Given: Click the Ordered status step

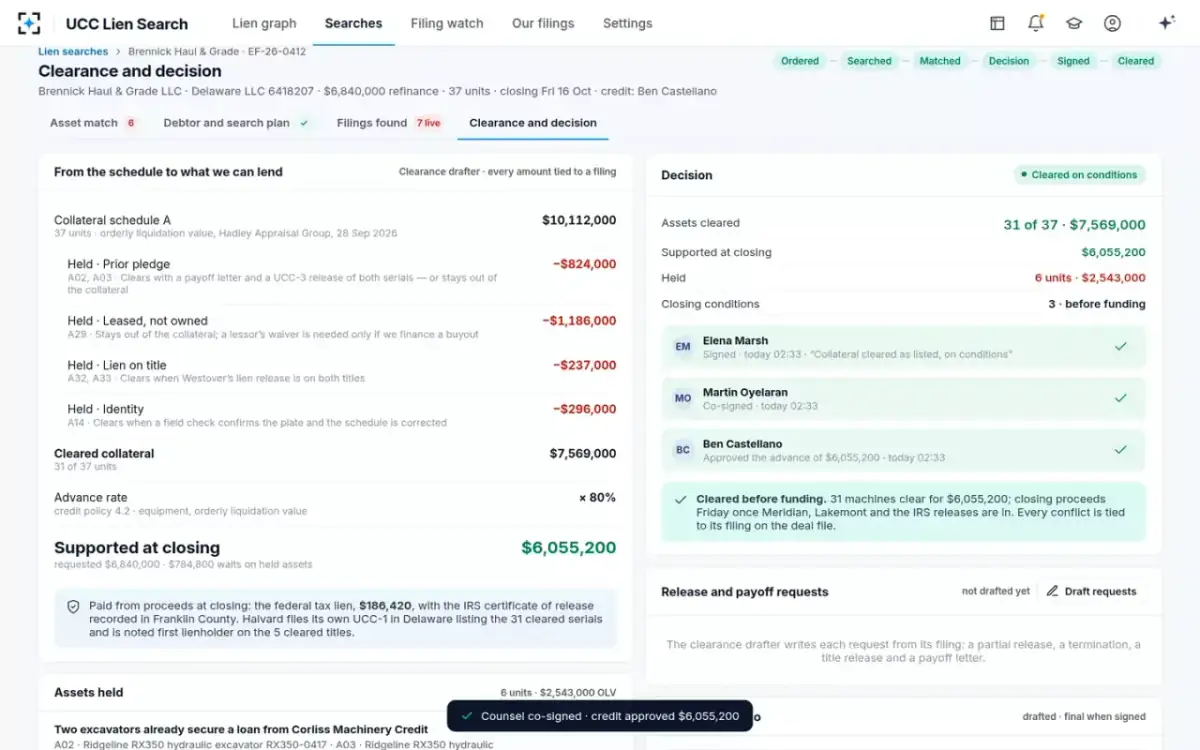Looking at the screenshot, I should click(800, 61).
